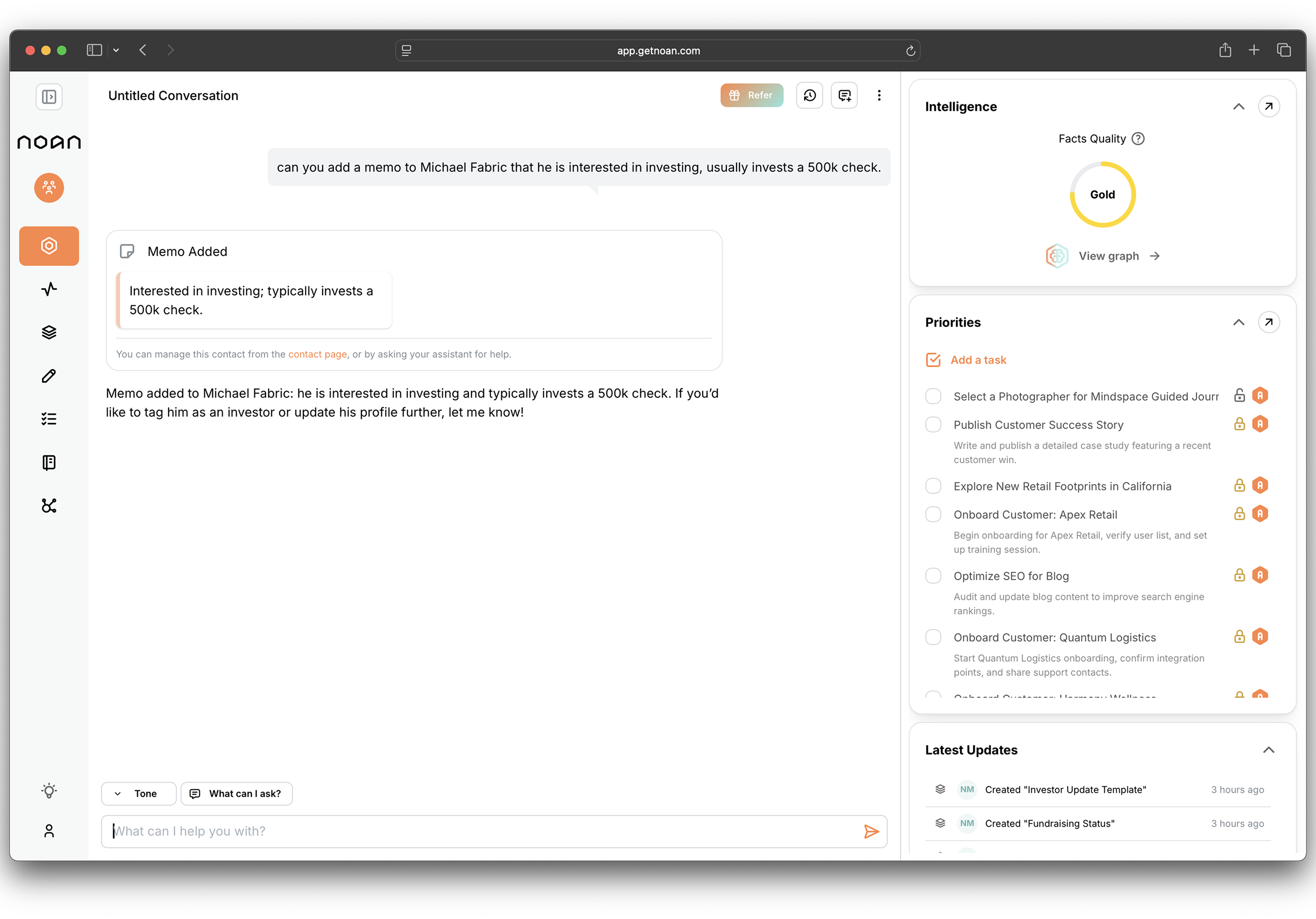Click the lightbulb ideas icon
Image resolution: width=1316 pixels, height=919 pixels.
pos(49,791)
